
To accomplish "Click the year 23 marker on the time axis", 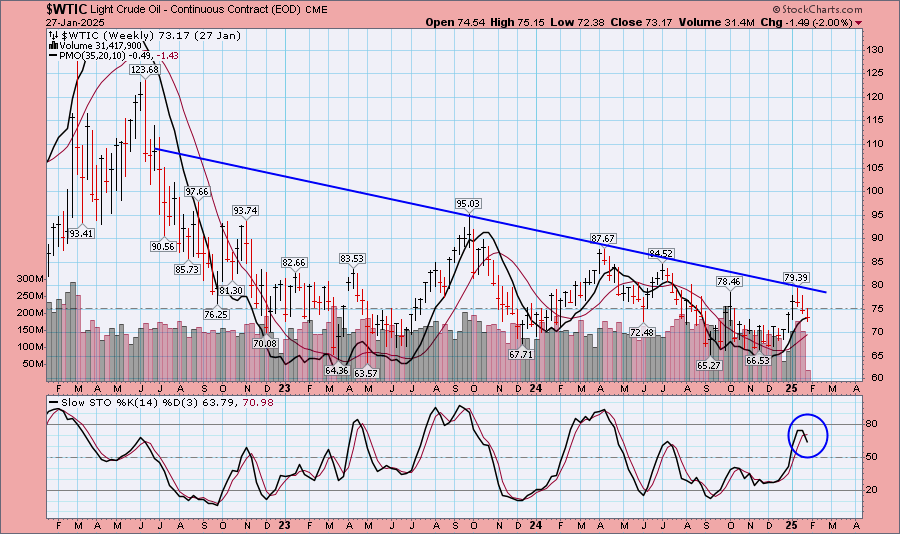I will pos(285,386).
